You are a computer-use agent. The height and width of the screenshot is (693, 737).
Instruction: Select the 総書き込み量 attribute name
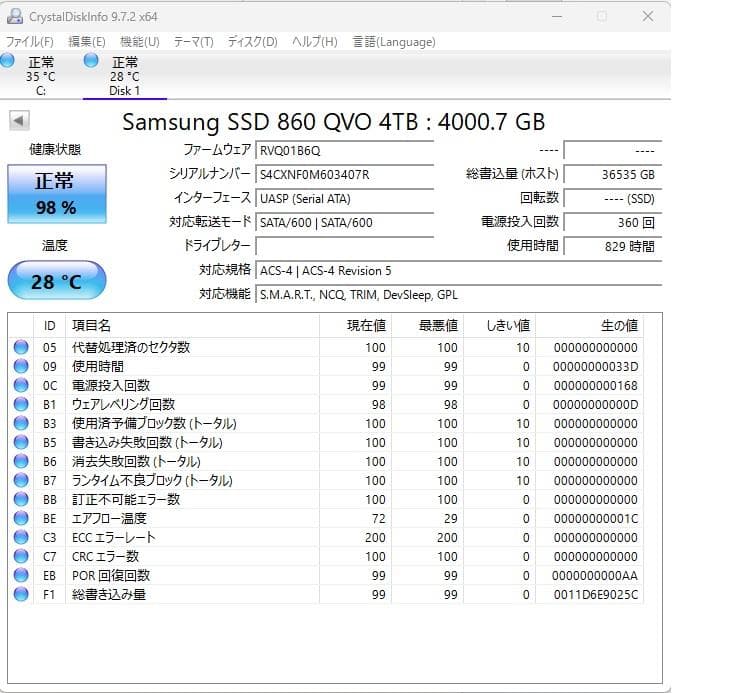(x=109, y=594)
